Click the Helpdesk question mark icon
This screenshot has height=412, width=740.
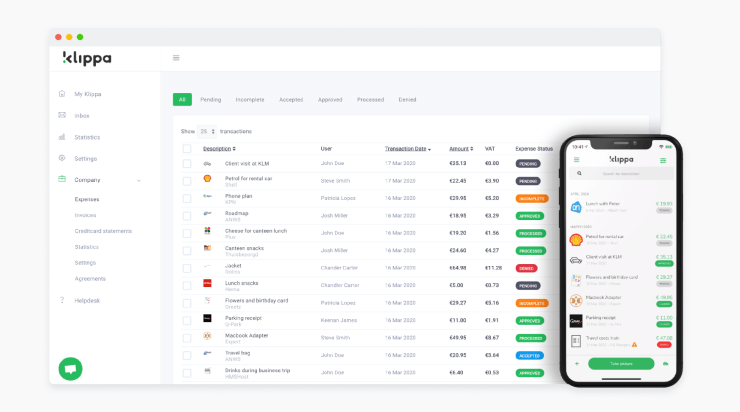coord(62,300)
